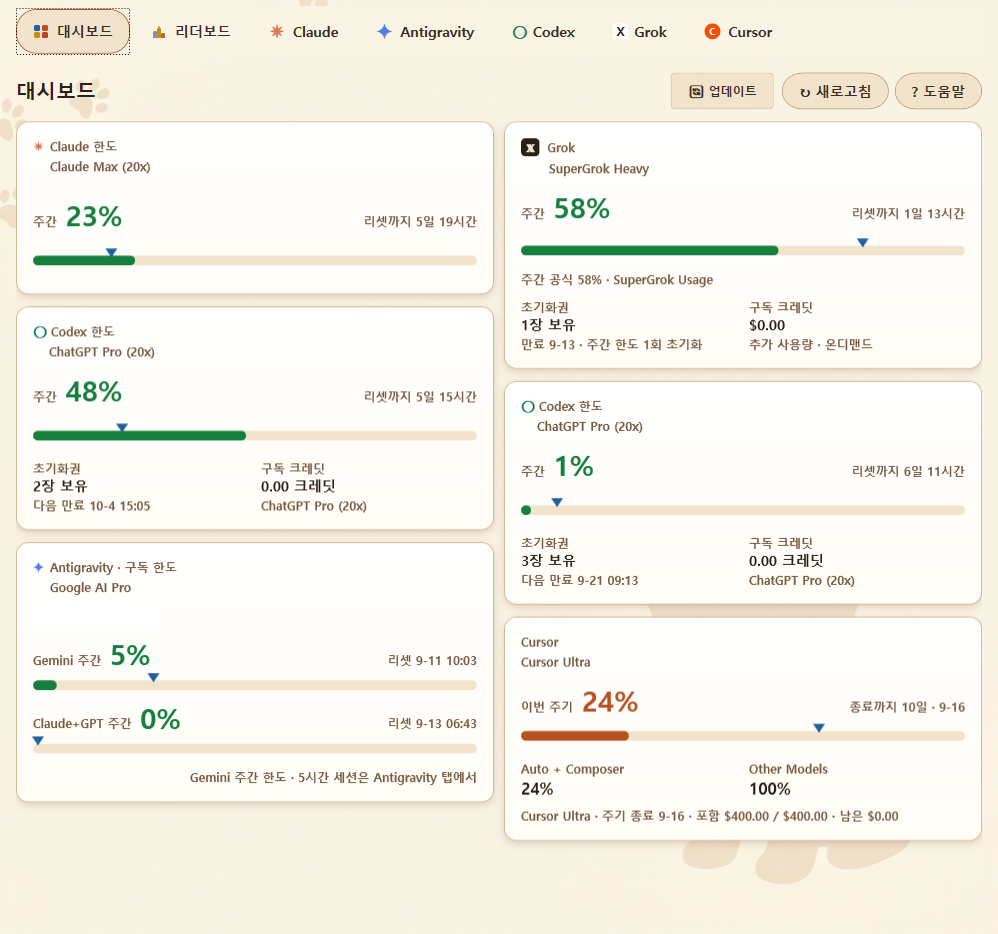
Task: Click the Gemini 주간 5% progress bar
Action: 255,685
